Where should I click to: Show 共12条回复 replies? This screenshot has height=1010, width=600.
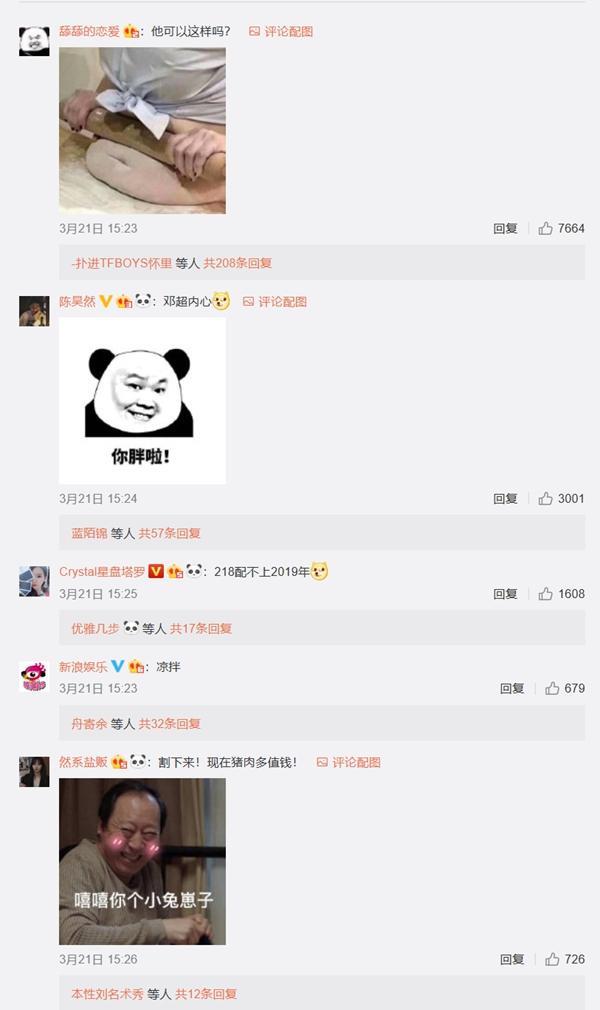point(206,994)
